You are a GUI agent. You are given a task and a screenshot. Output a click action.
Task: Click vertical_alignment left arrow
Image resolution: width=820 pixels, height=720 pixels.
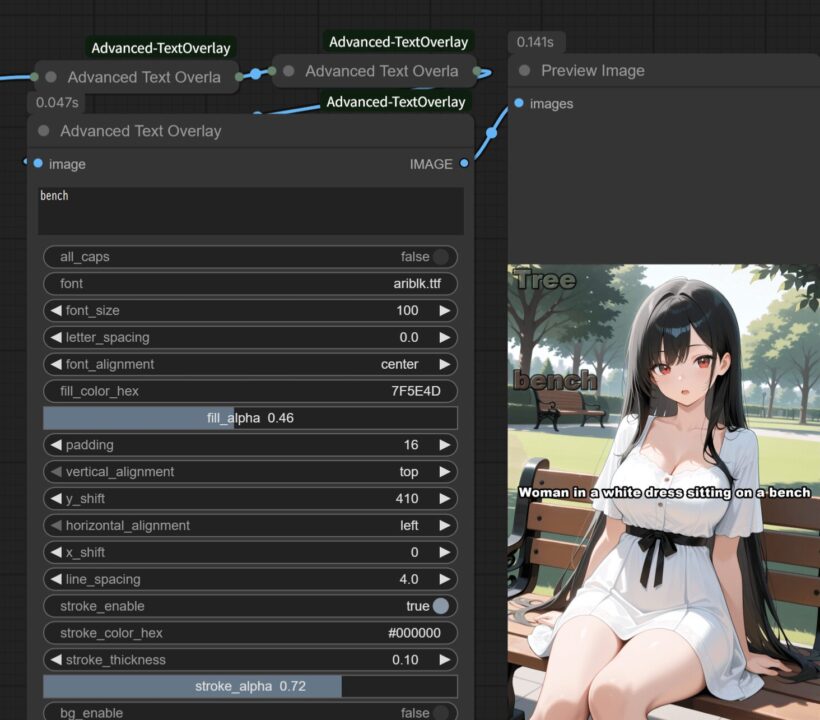56,472
